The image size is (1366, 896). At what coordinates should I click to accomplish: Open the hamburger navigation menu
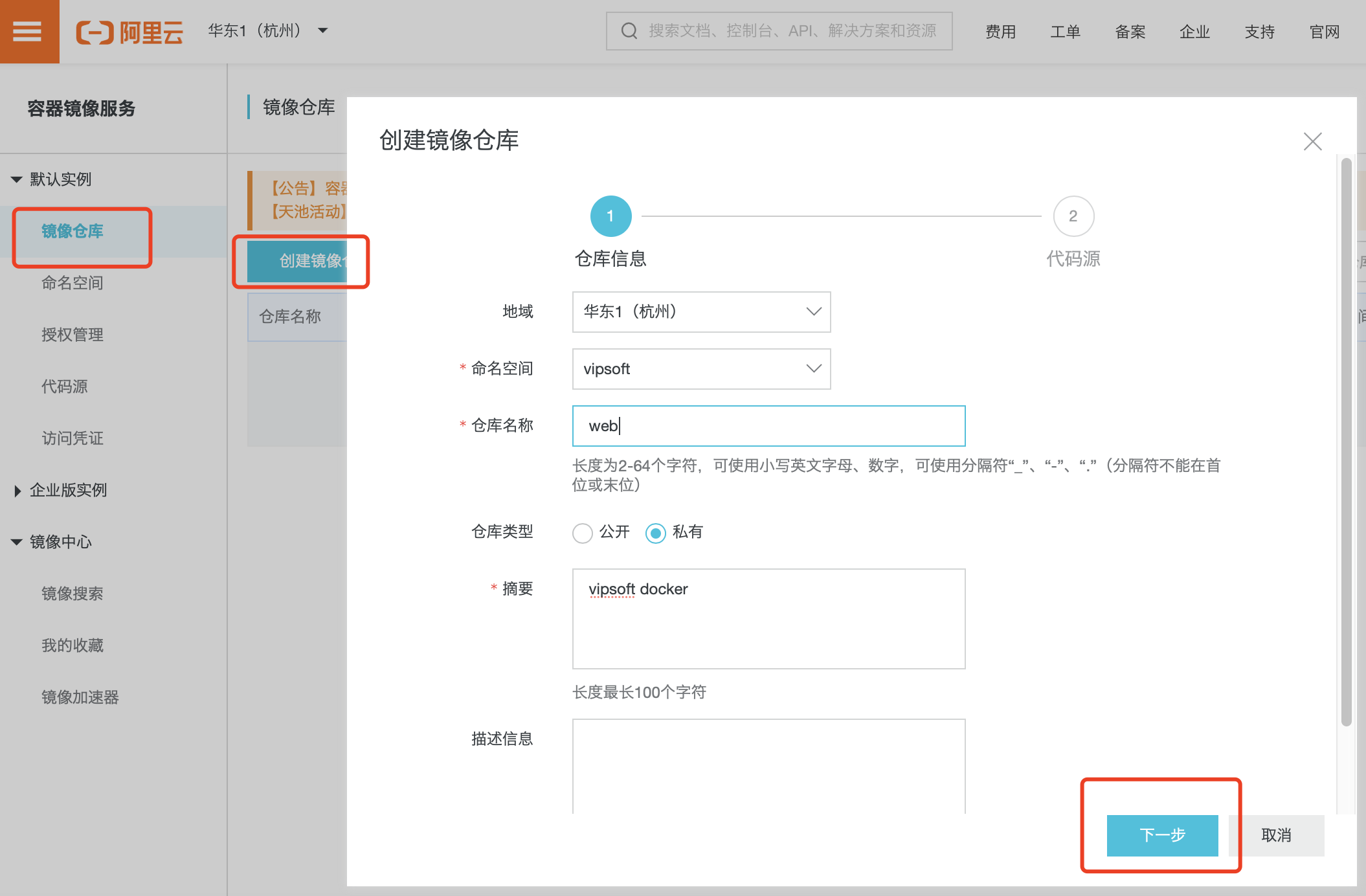(x=28, y=30)
